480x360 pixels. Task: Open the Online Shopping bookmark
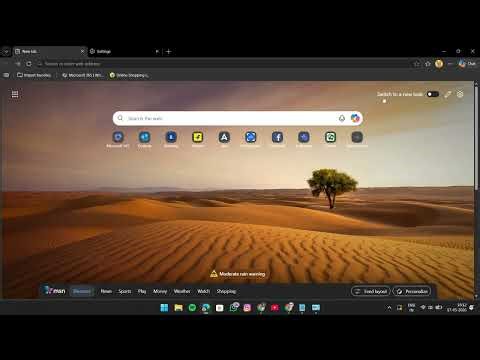point(129,75)
